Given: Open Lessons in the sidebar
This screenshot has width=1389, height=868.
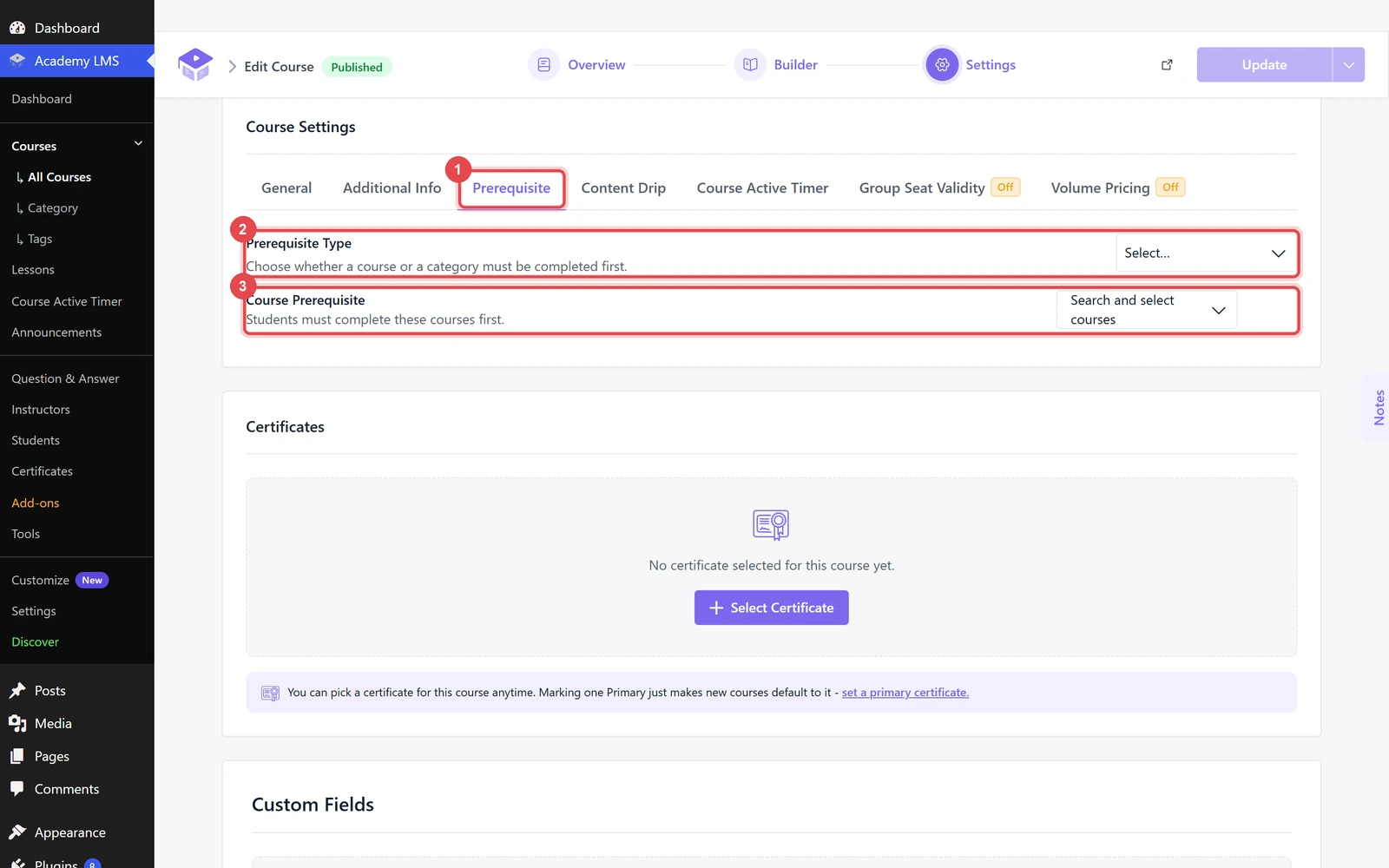Looking at the screenshot, I should 33,270.
